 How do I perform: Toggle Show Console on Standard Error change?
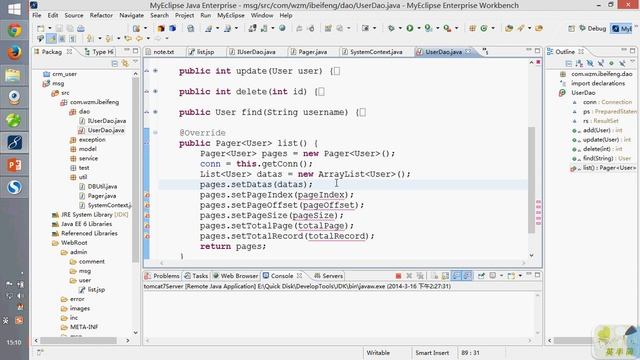[x=467, y=276]
